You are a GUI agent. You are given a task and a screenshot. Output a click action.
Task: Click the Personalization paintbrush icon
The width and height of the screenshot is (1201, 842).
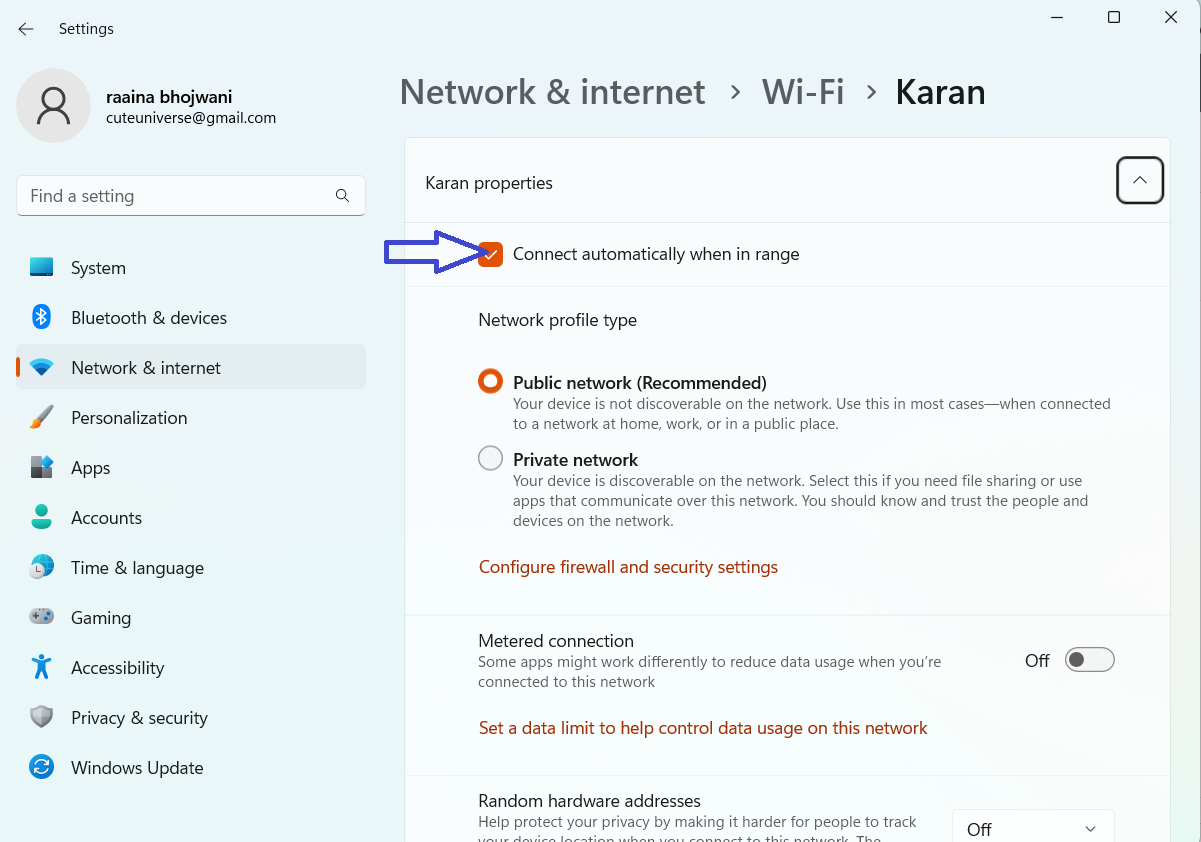point(41,417)
